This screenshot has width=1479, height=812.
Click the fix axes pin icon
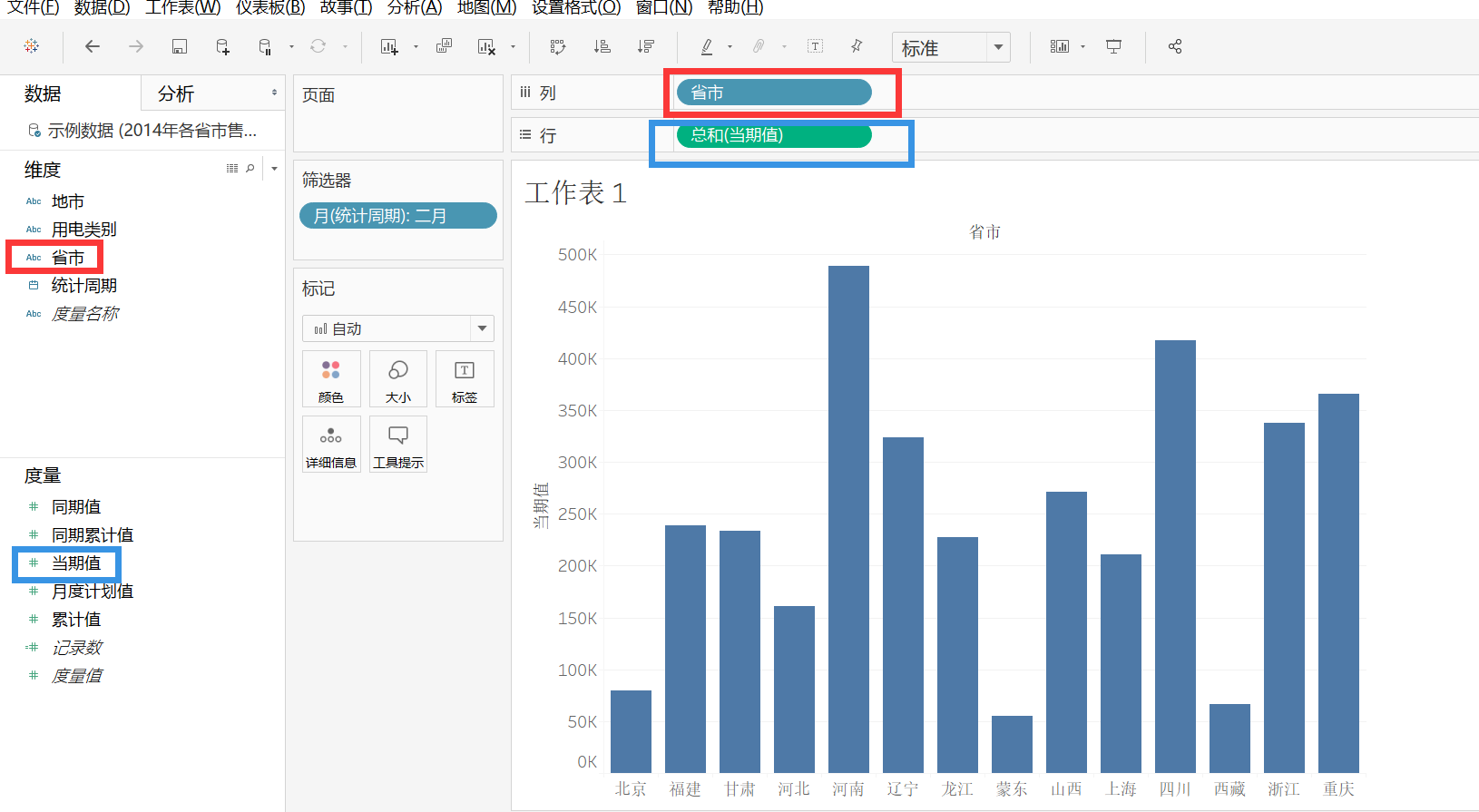point(856,46)
